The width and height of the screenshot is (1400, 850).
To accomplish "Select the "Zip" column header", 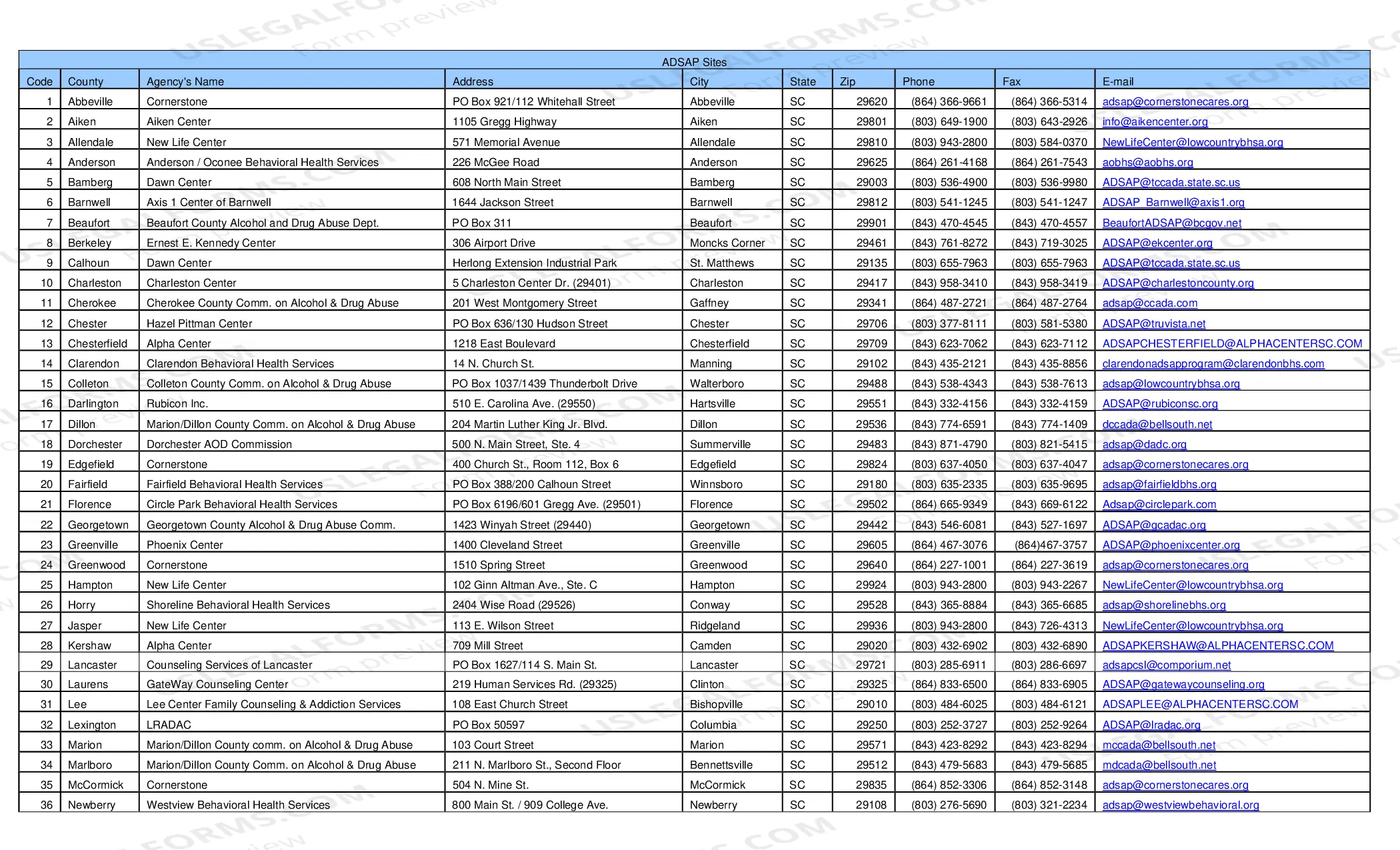I will (847, 81).
